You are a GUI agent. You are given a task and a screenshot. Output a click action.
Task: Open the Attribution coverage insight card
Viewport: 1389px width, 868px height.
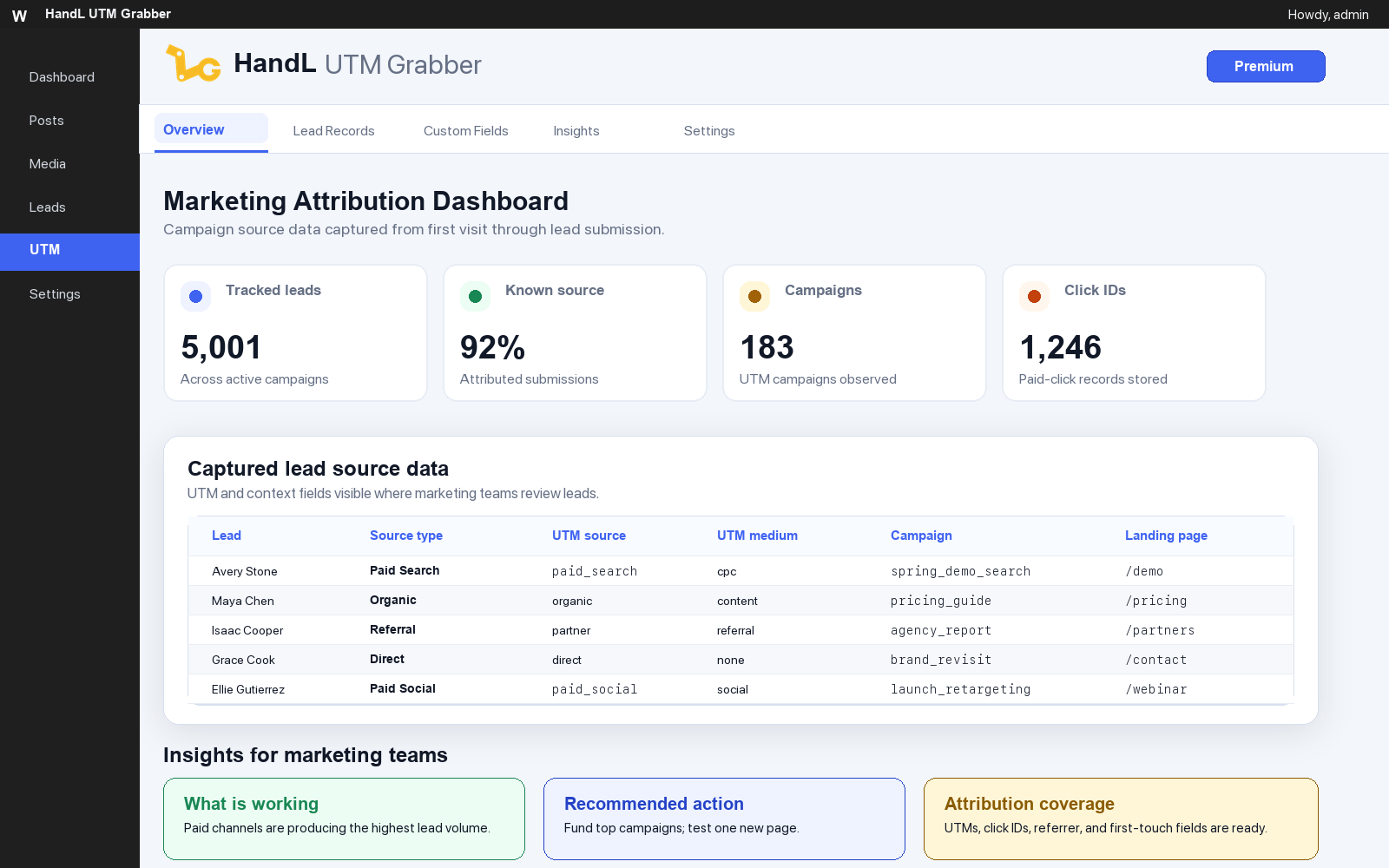pyautogui.click(x=1121, y=819)
